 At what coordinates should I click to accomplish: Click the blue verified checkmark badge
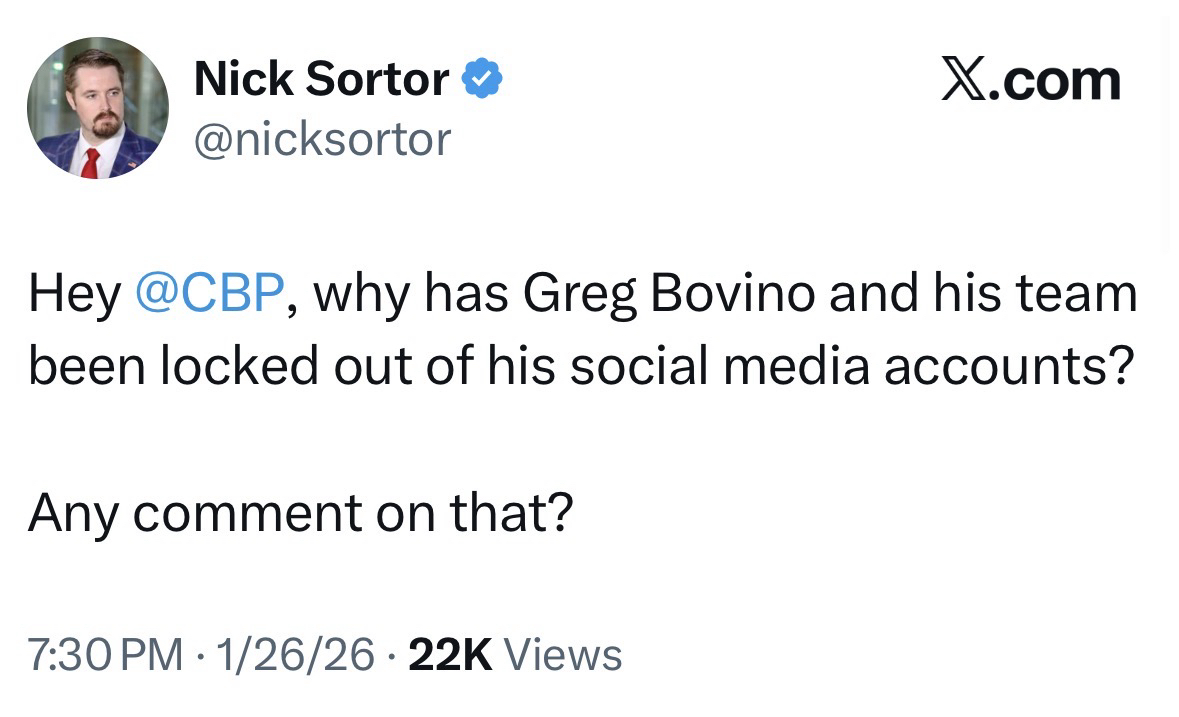pyautogui.click(x=481, y=79)
